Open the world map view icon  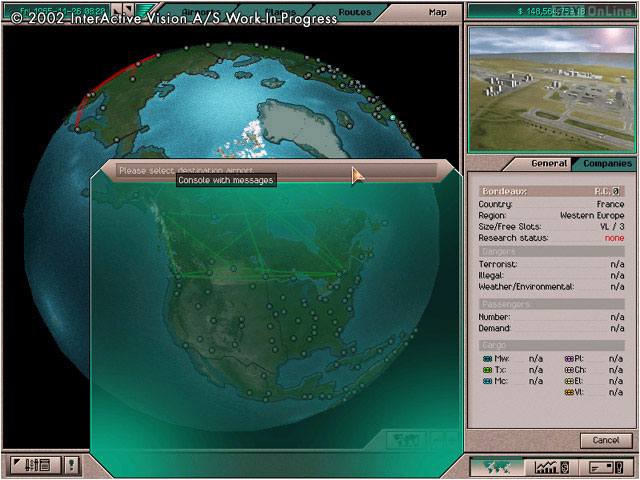pyautogui.click(x=496, y=466)
